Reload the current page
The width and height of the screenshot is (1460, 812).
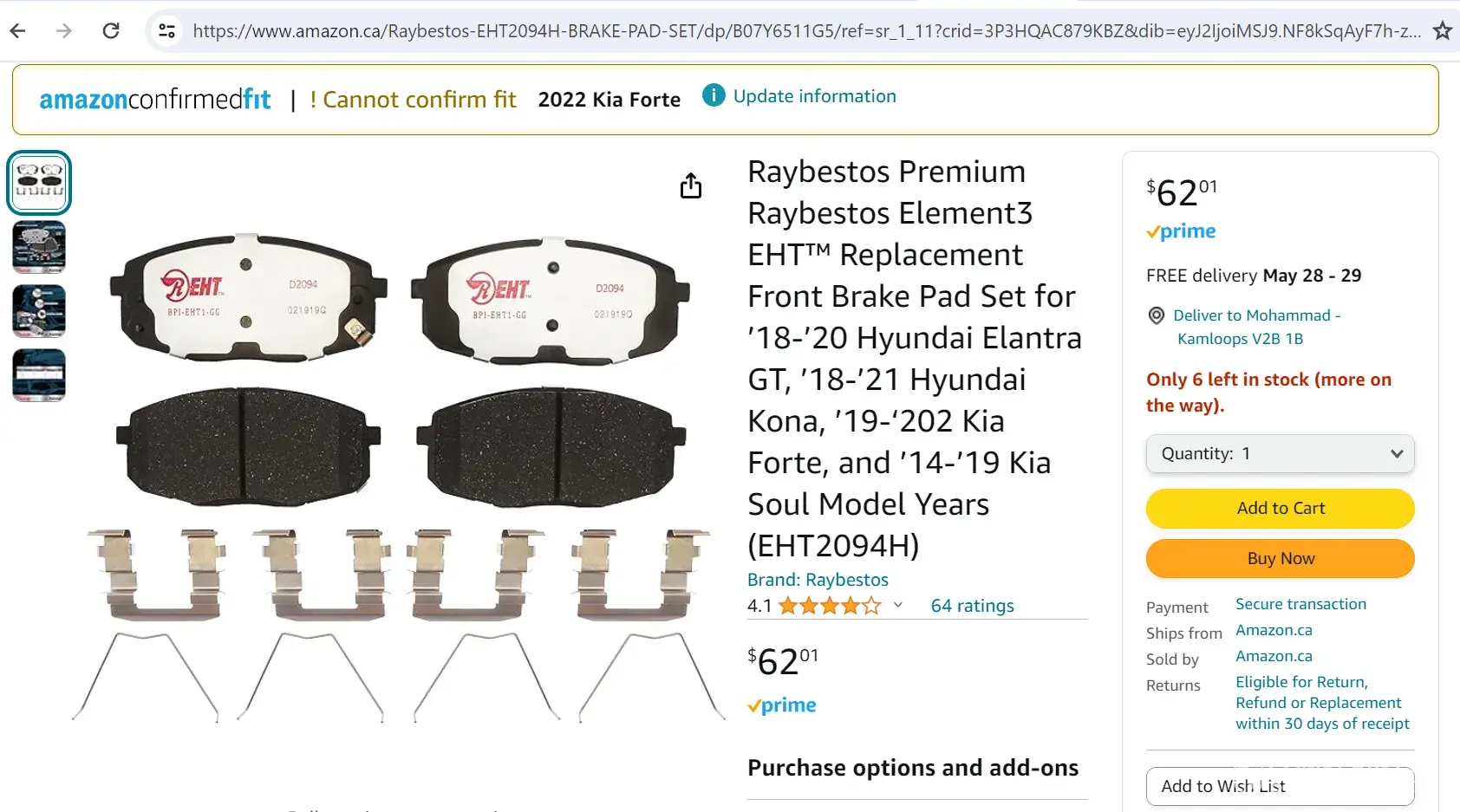[x=111, y=31]
